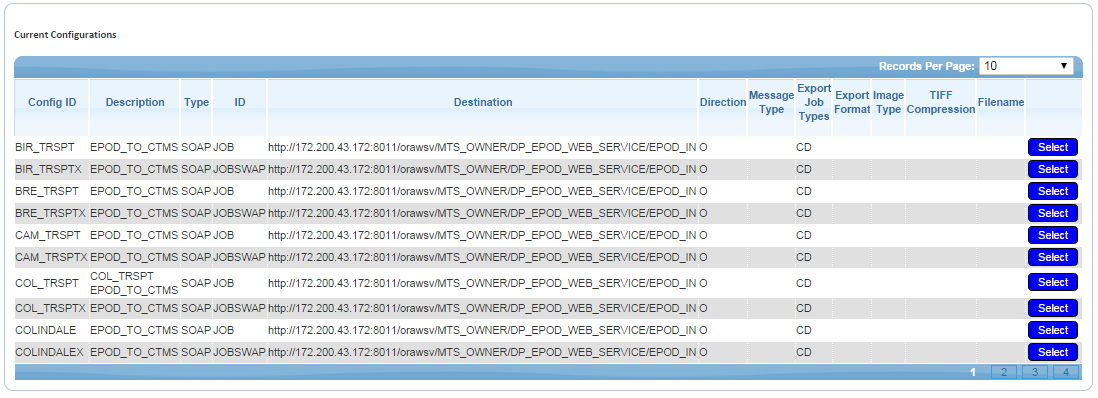Select the BIR_TRSPT configuration
The height and width of the screenshot is (398, 1098).
click(1052, 147)
